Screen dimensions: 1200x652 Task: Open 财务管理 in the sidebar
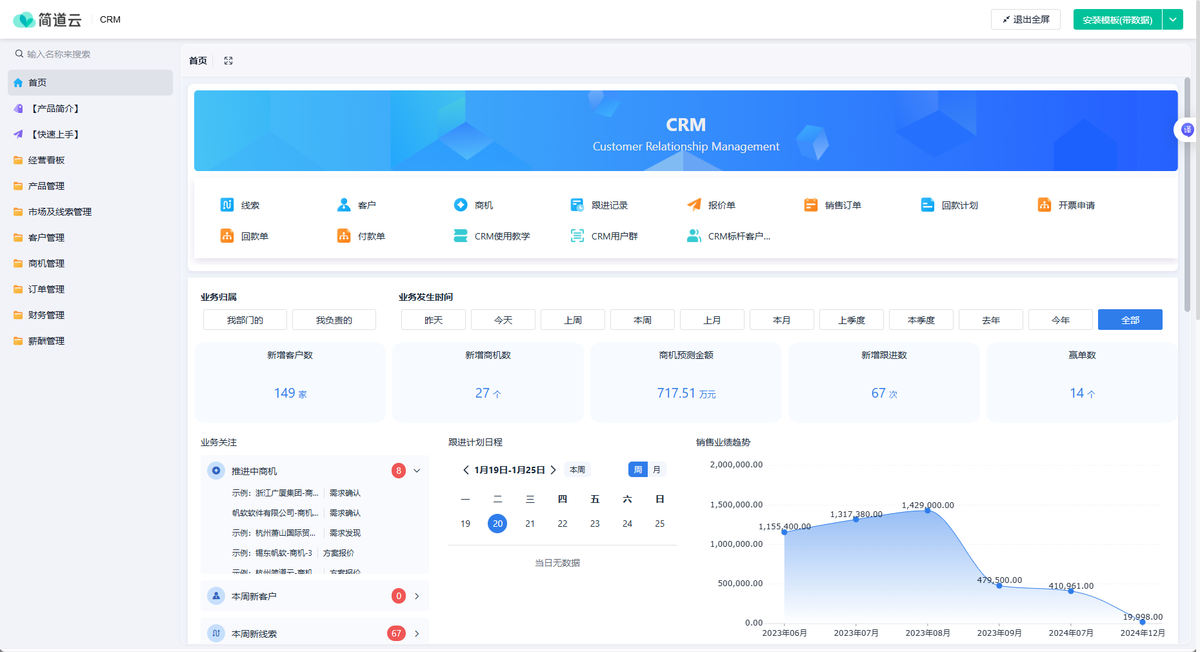pos(90,315)
